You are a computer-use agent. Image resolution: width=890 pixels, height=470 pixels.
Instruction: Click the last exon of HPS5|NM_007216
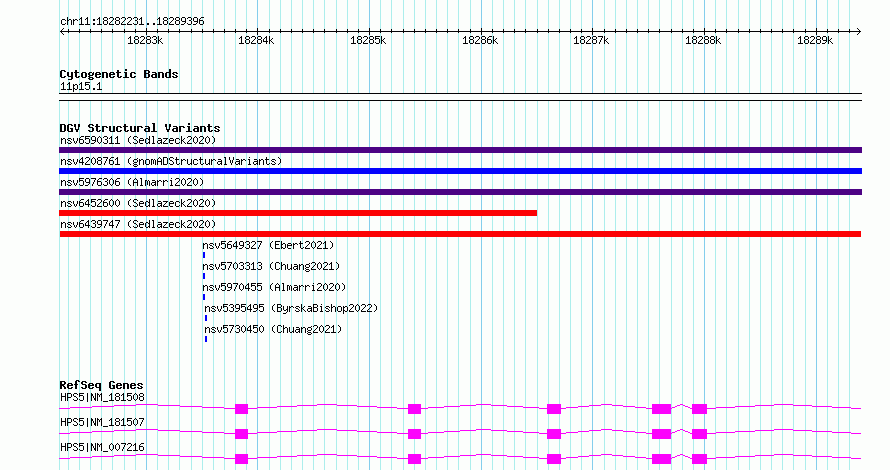[x=699, y=459]
